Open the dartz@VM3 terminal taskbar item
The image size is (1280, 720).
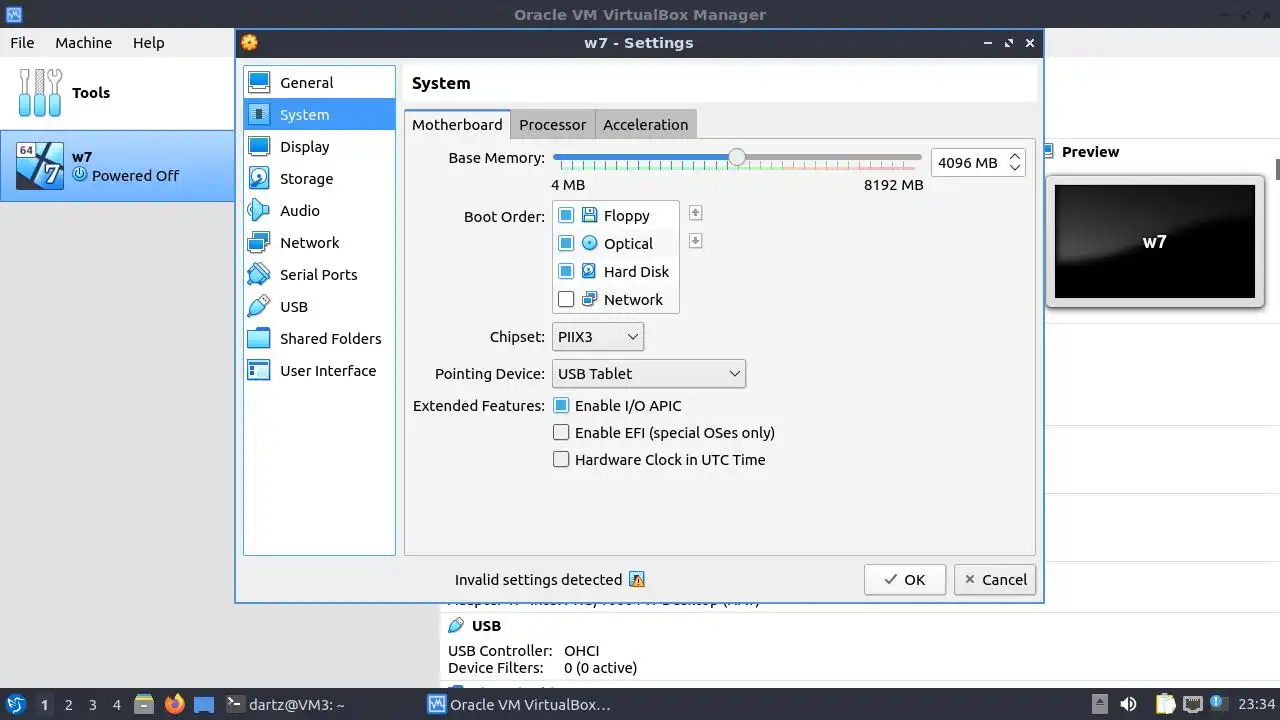[x=285, y=704]
